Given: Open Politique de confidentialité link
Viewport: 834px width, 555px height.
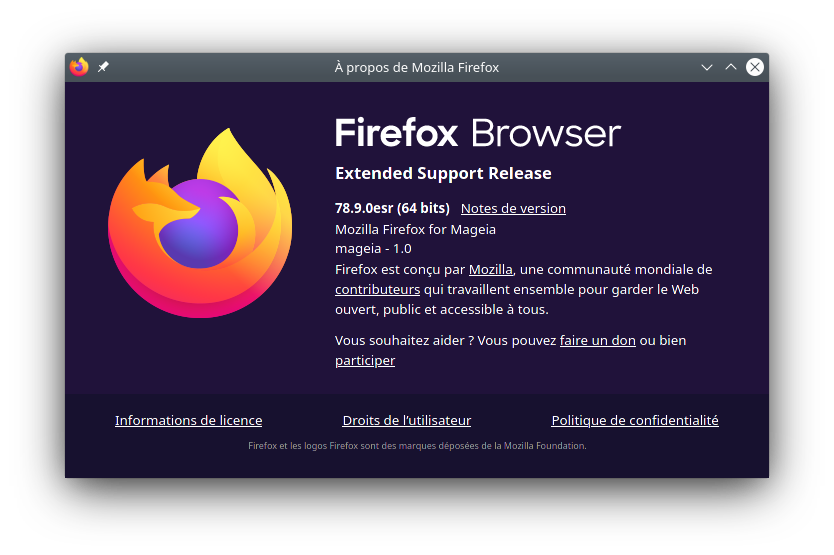Looking at the screenshot, I should coord(635,420).
